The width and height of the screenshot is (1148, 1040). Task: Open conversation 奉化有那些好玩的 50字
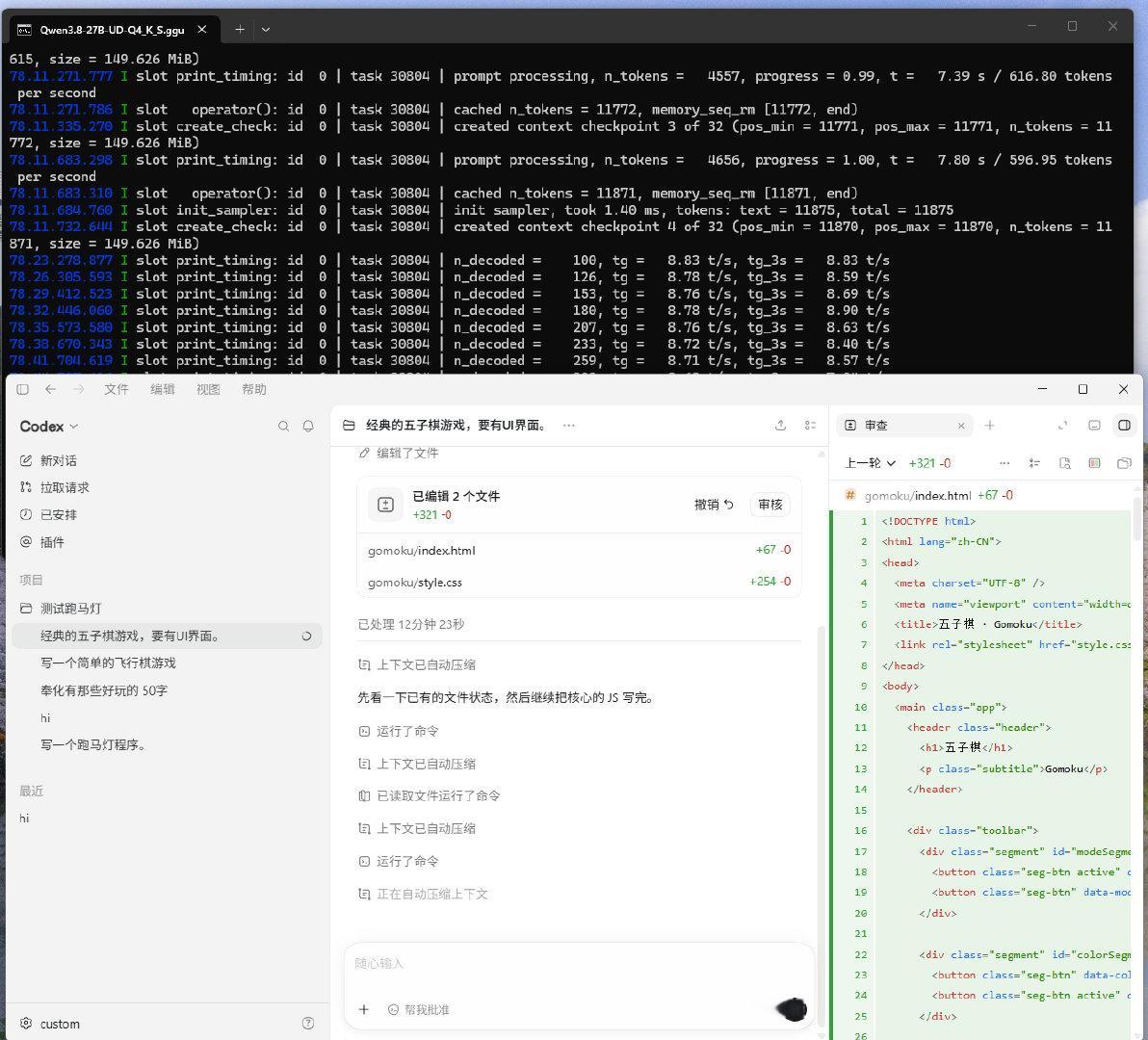point(104,690)
